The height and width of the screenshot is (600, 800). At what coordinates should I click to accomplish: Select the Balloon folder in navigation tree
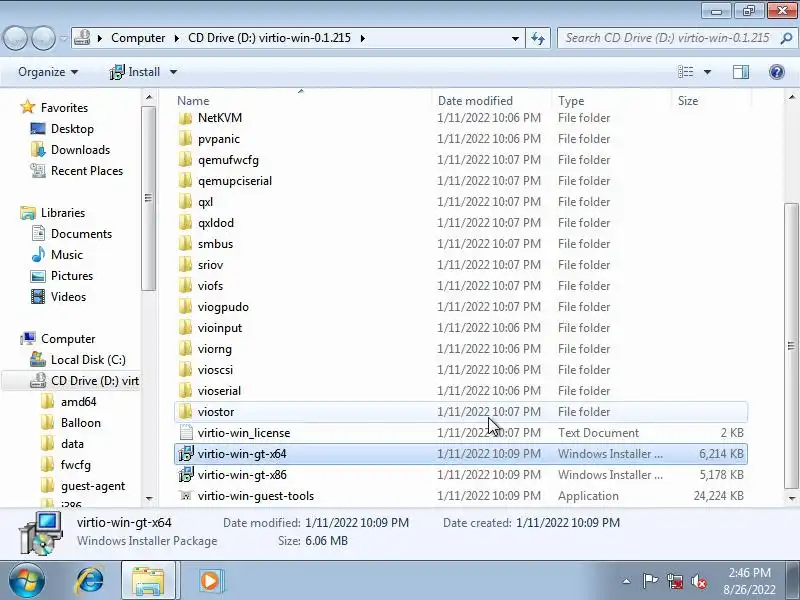(x=81, y=423)
